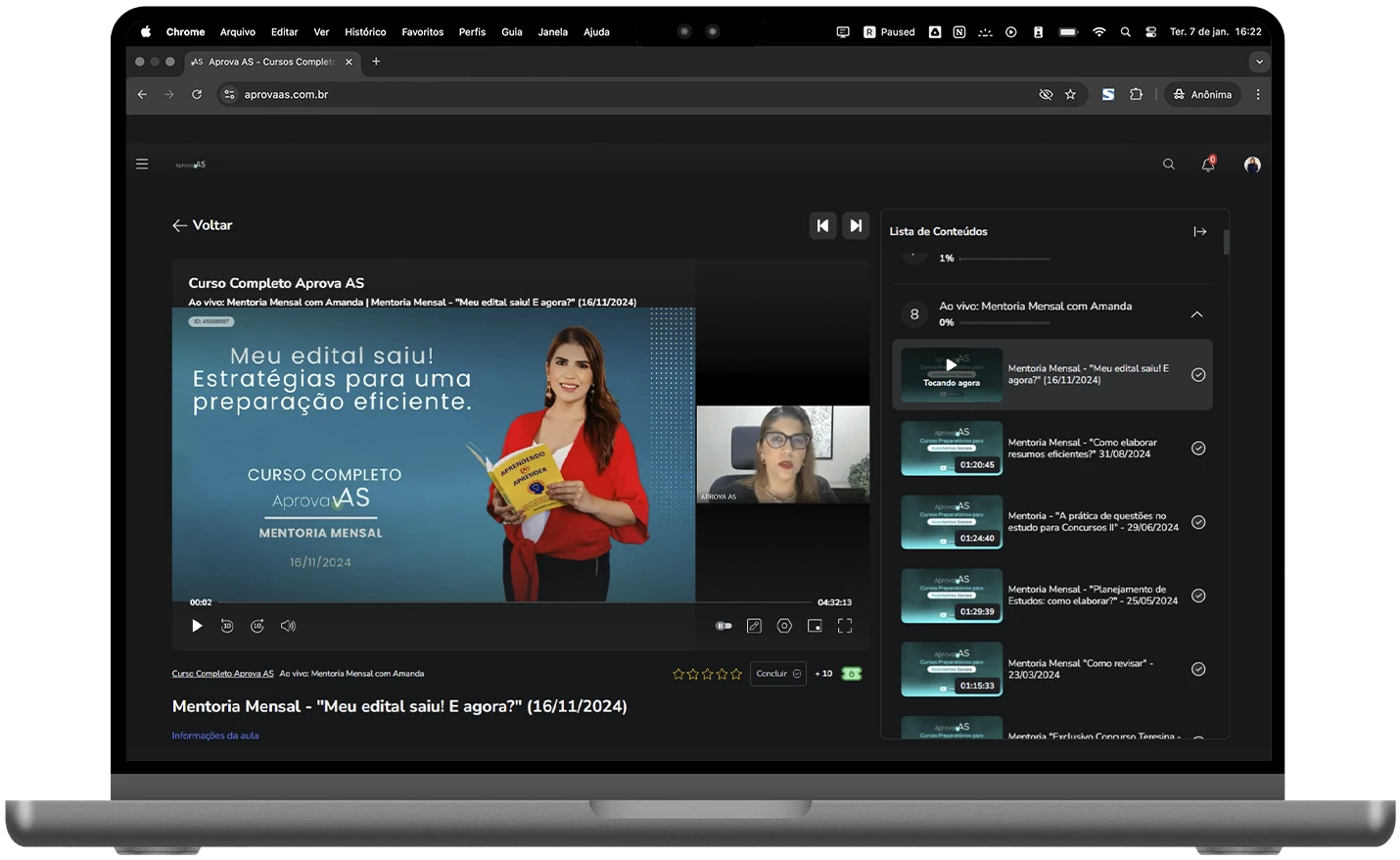This screenshot has height=860, width=1400.
Task: Toggle completion for 'Como revisar' lesson
Action: coord(1198,669)
